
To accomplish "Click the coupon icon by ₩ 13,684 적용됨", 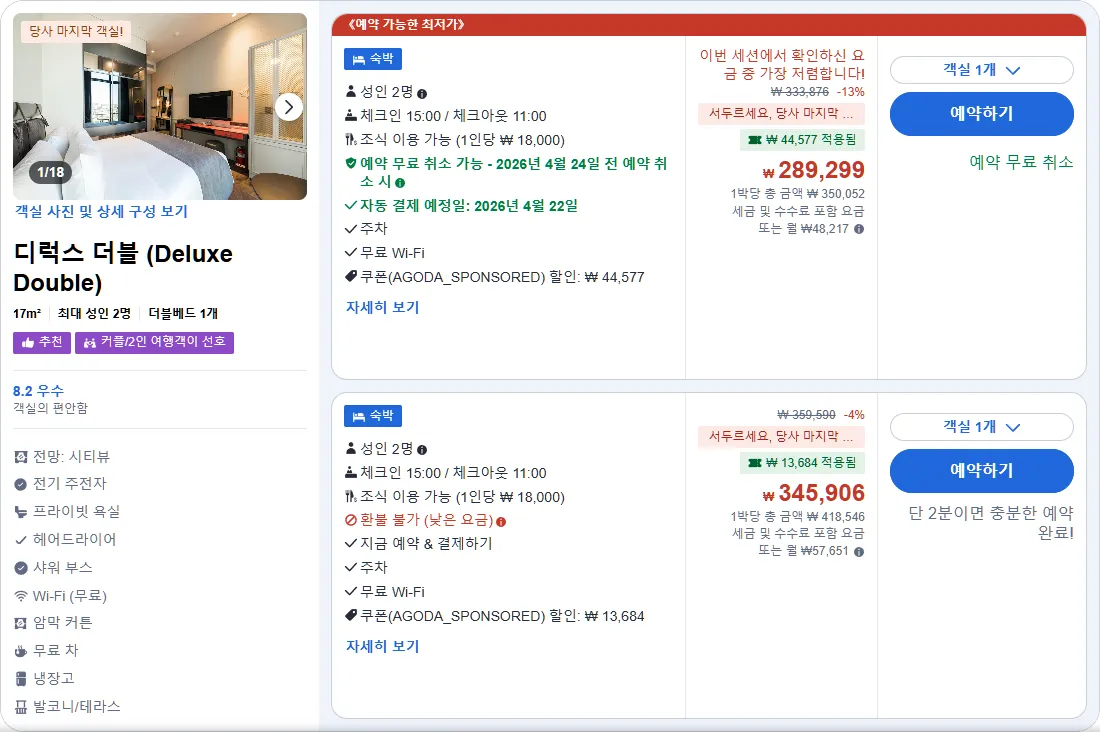I will click(755, 463).
